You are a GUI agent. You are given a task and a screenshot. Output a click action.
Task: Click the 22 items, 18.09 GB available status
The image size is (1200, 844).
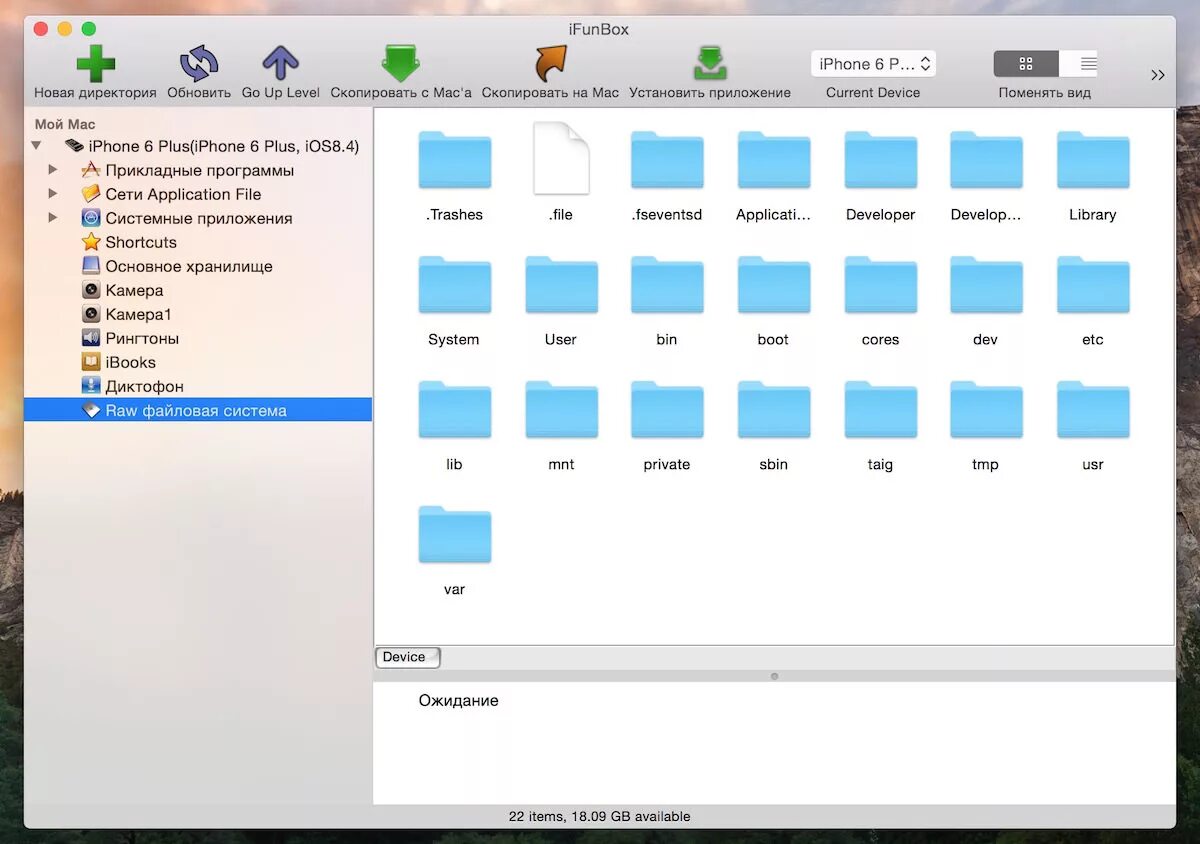(x=599, y=816)
